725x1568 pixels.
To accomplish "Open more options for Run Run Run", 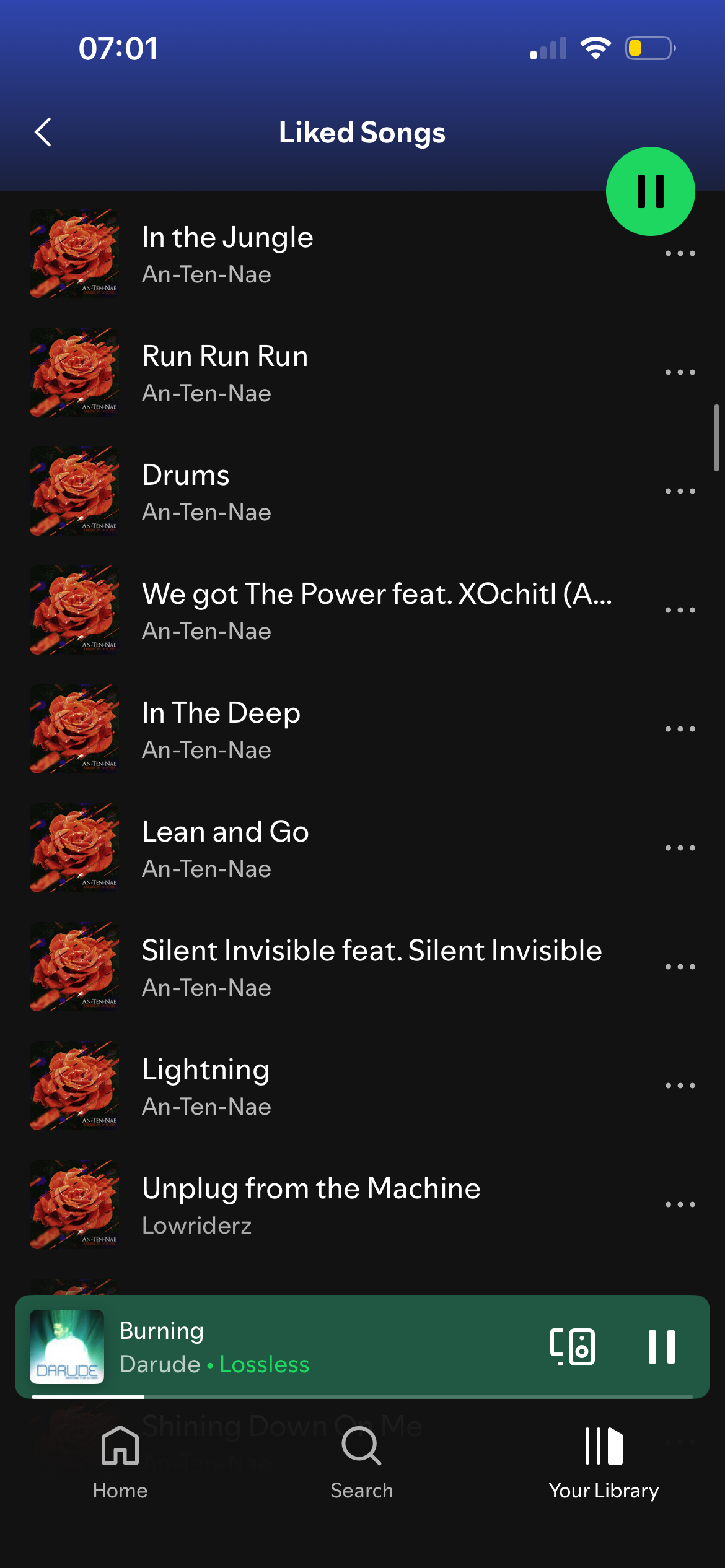I will tap(680, 372).
